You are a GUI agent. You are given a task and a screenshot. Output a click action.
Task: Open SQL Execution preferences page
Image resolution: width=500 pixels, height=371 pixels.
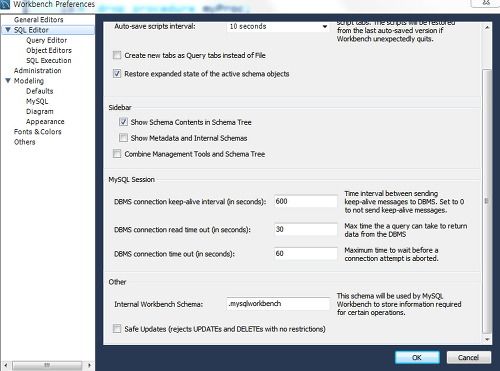click(49, 61)
